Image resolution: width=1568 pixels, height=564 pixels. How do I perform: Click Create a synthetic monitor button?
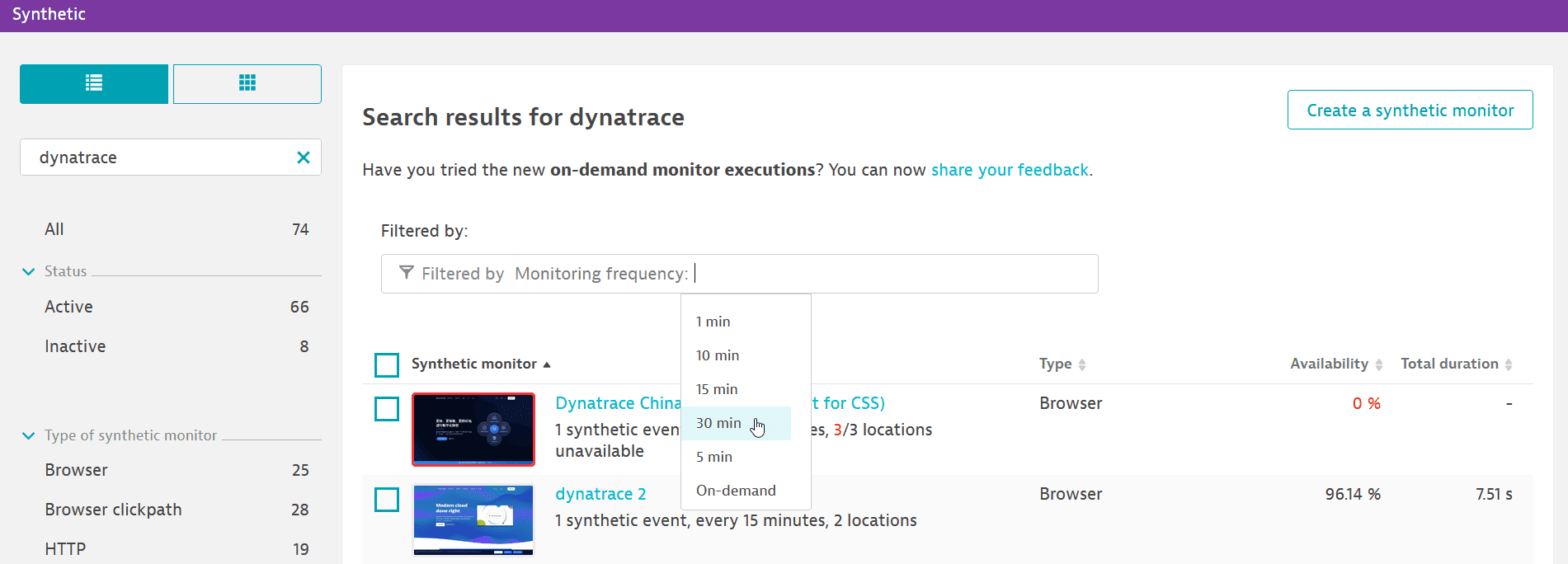[1410, 110]
